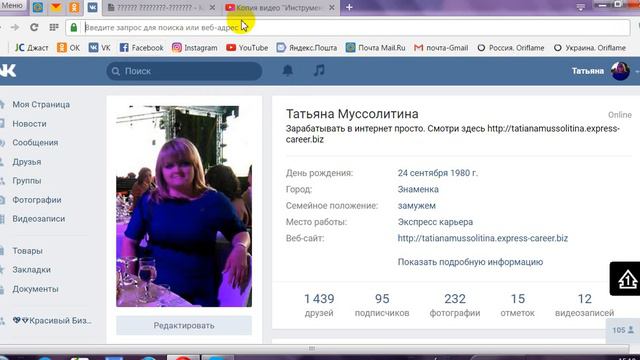Open the VK music player icon

pyautogui.click(x=319, y=71)
